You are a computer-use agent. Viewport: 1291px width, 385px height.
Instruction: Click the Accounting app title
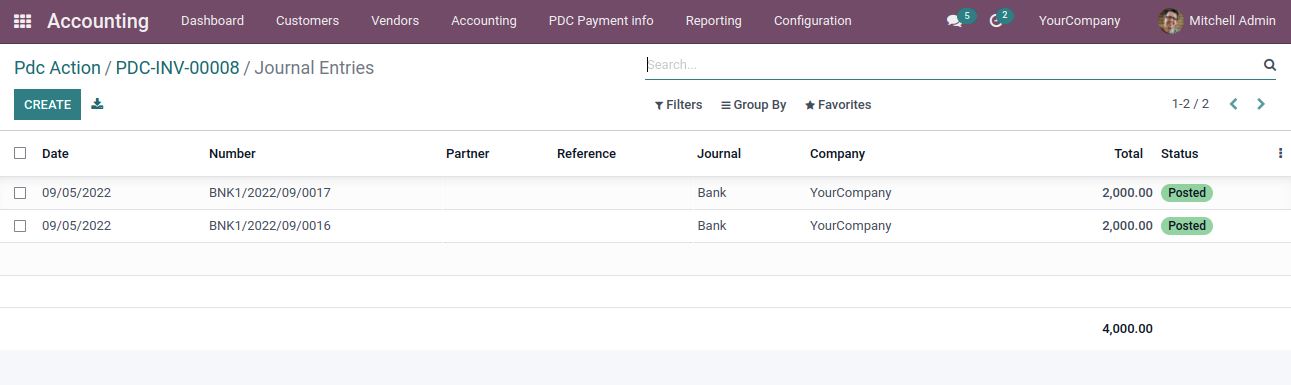pyautogui.click(x=98, y=21)
